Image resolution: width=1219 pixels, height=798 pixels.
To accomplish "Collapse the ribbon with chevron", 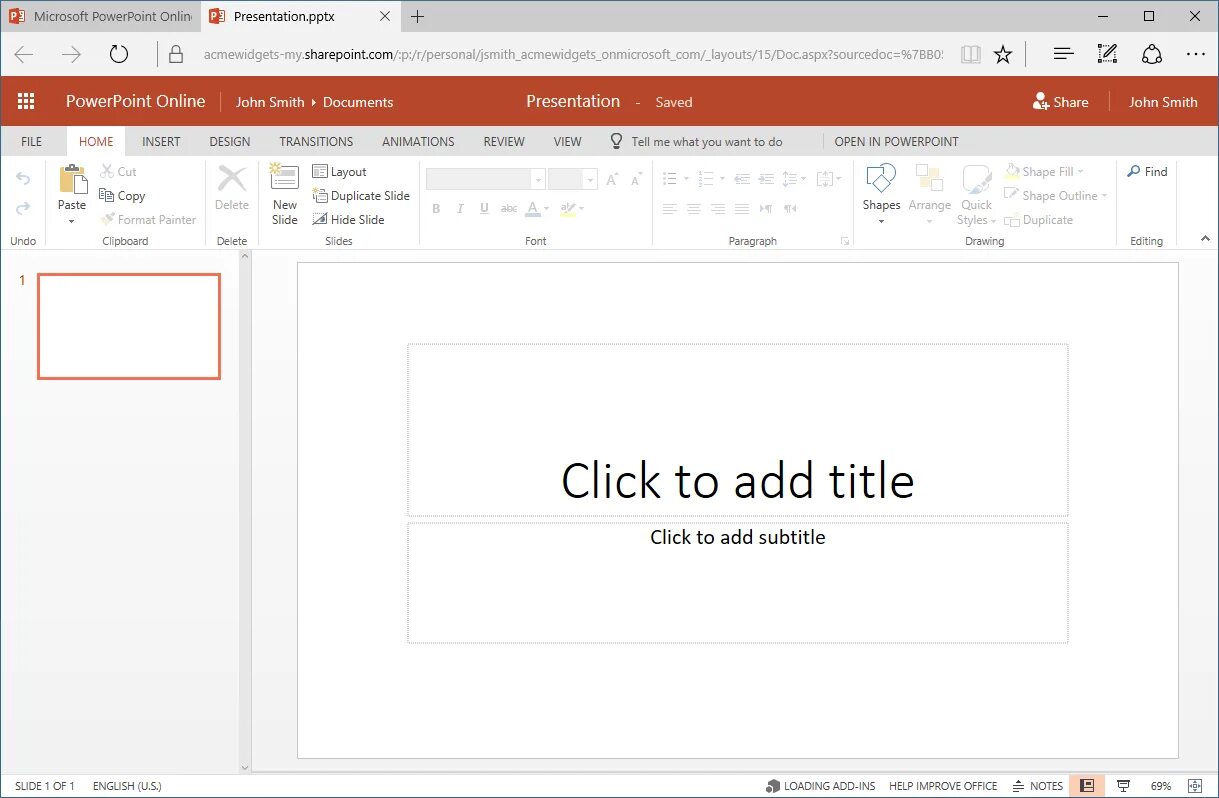I will [x=1205, y=238].
